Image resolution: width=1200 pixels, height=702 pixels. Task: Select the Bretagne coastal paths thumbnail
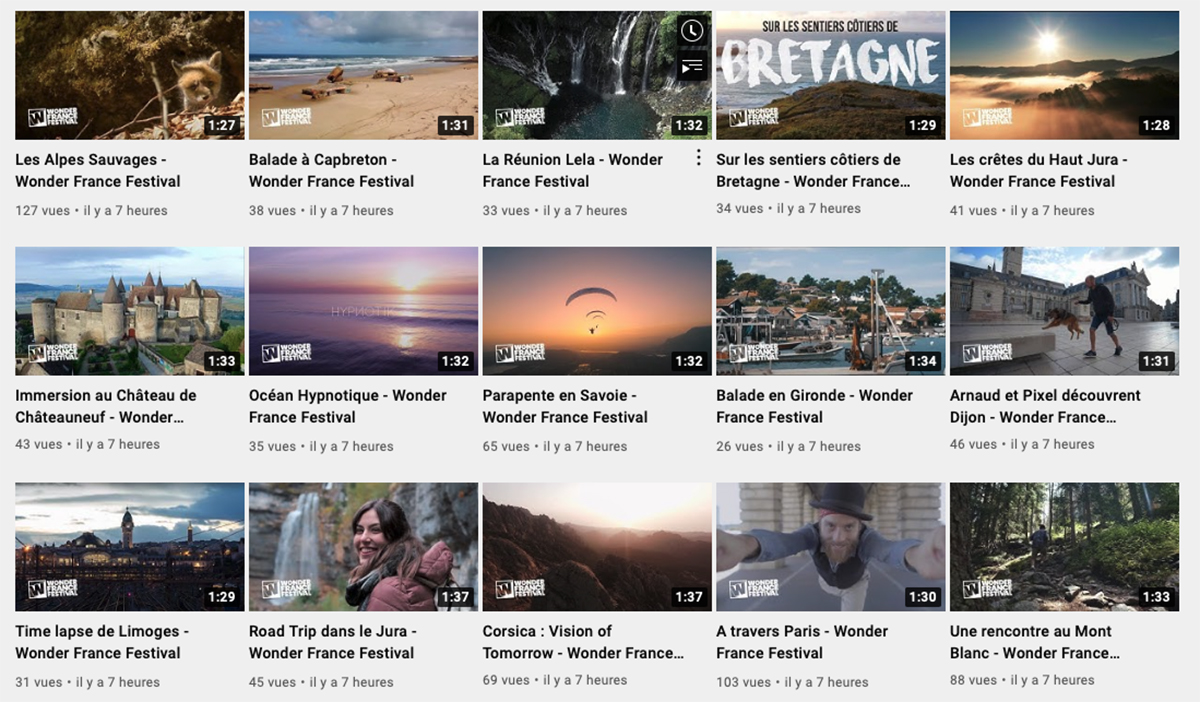click(831, 75)
